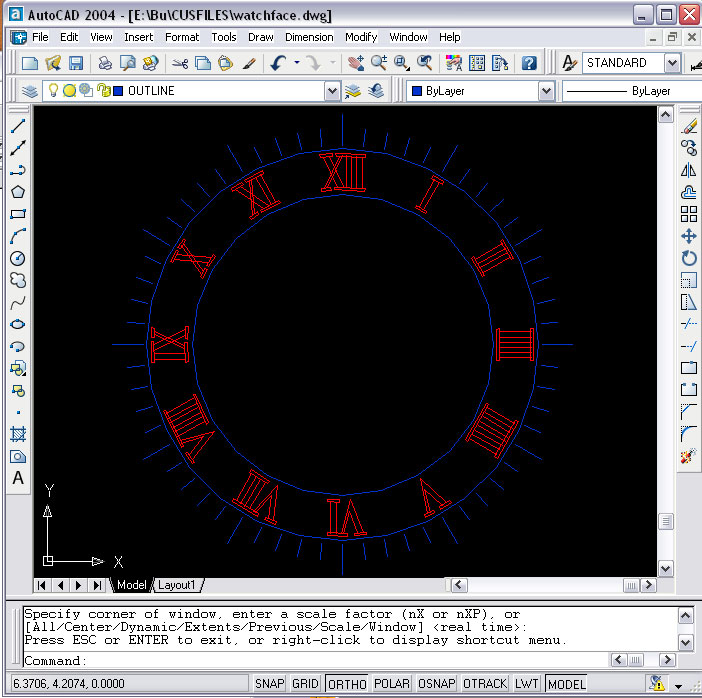This screenshot has width=702, height=698.
Task: Expand the ByLayer color dropdown
Action: tap(546, 91)
